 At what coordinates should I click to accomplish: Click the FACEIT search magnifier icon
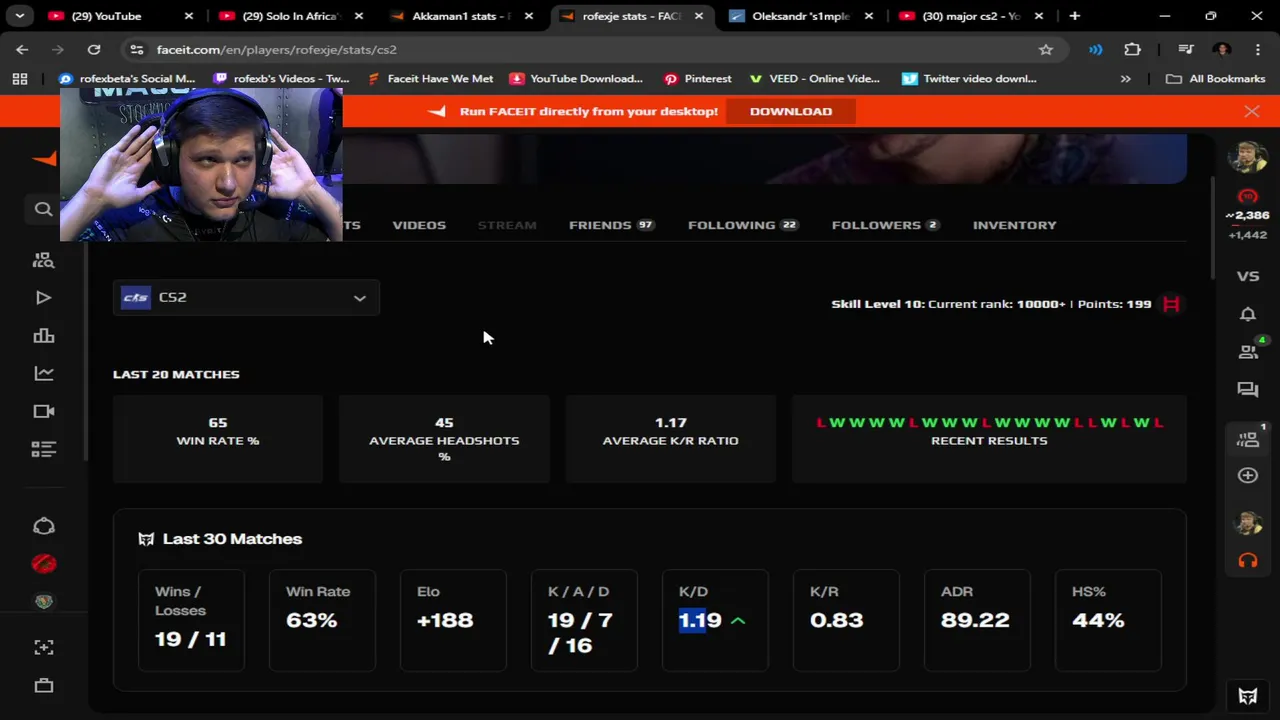[43, 209]
